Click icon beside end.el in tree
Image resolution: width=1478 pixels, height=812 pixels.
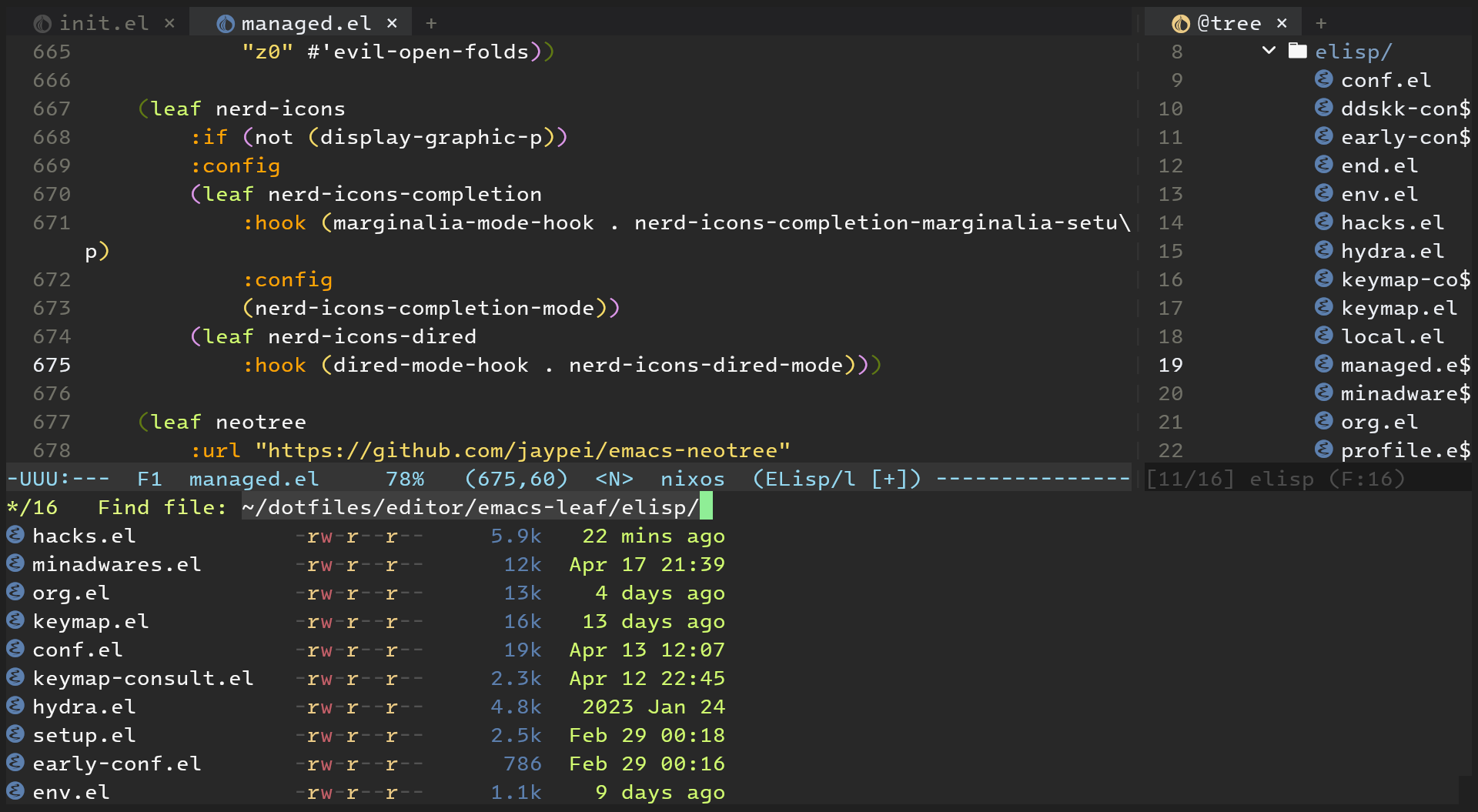coord(1323,165)
